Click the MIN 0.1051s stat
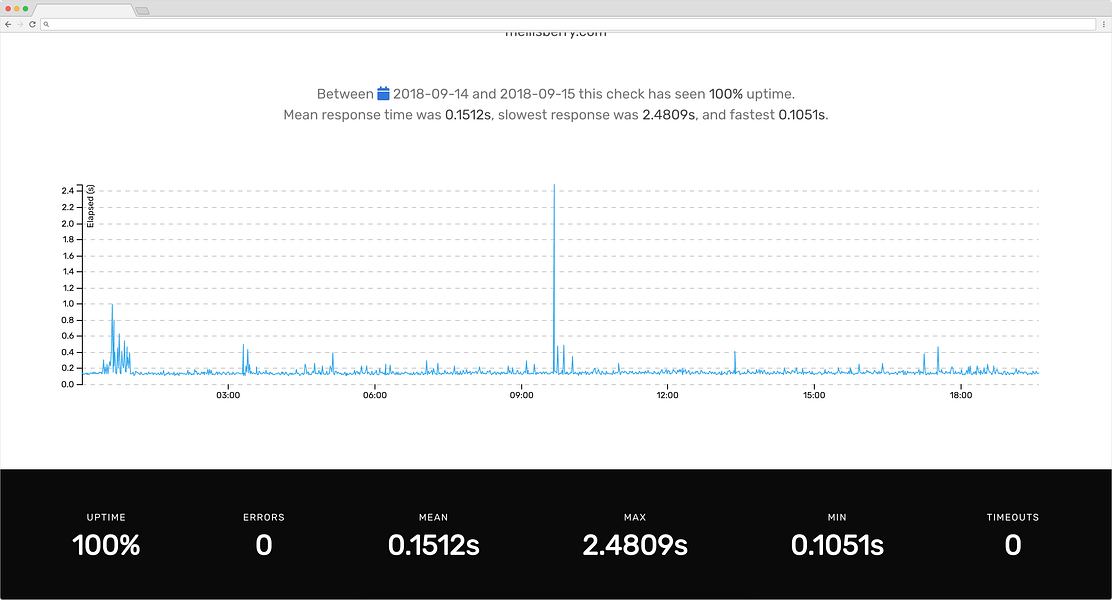The height and width of the screenshot is (600, 1112). (837, 537)
